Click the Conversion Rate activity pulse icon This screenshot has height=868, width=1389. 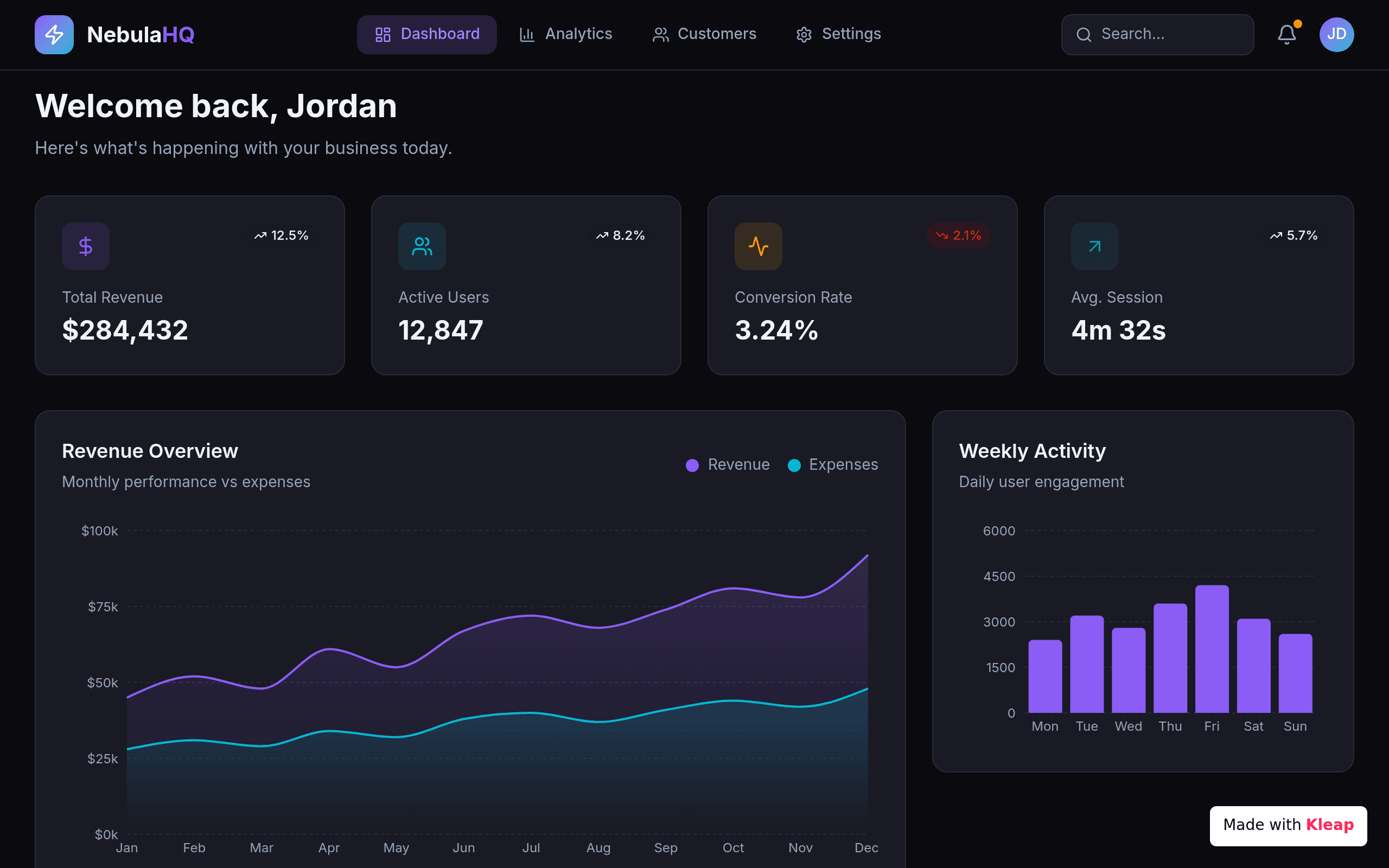tap(758, 246)
